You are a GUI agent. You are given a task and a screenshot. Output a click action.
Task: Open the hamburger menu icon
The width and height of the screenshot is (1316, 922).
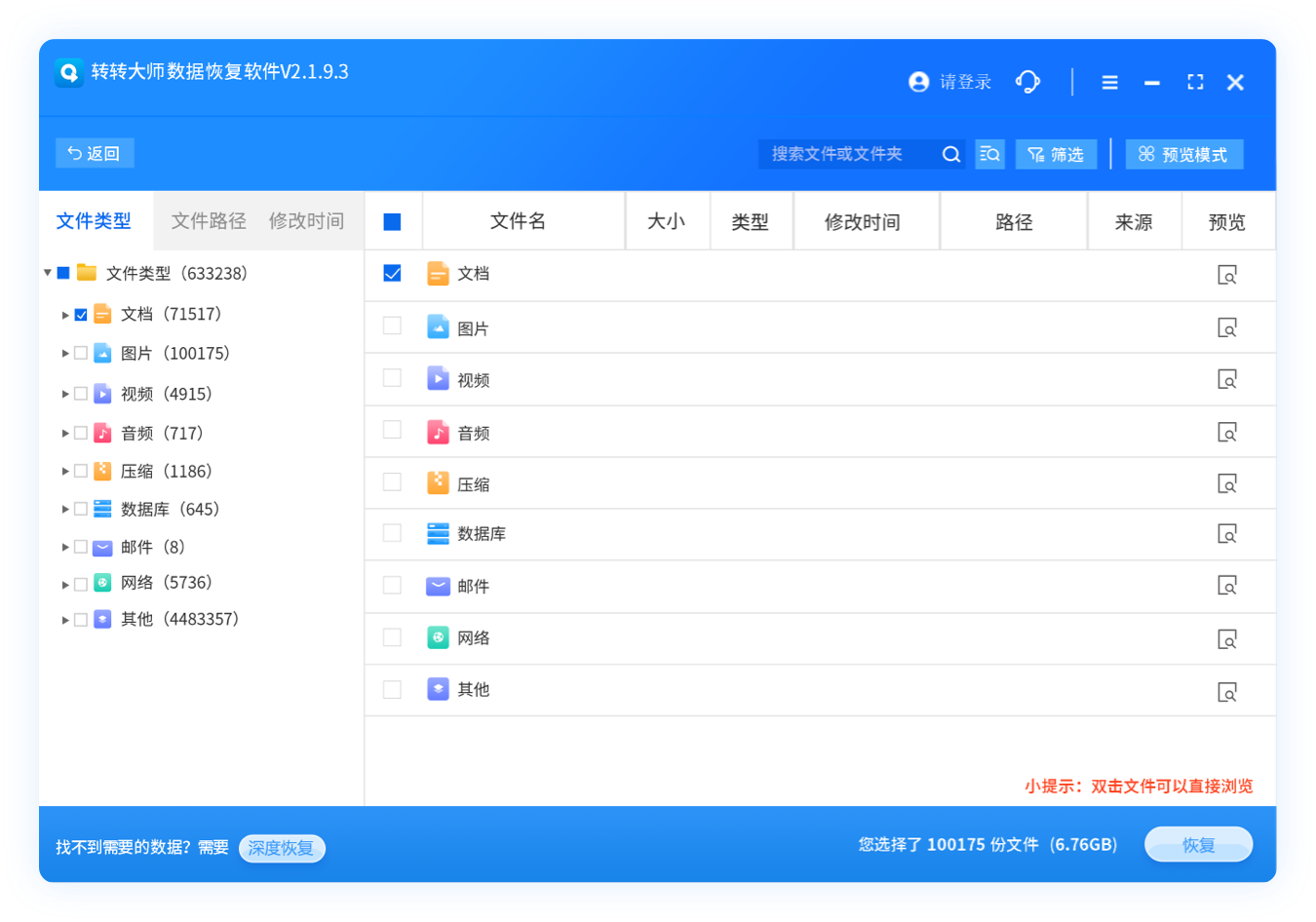click(1109, 83)
